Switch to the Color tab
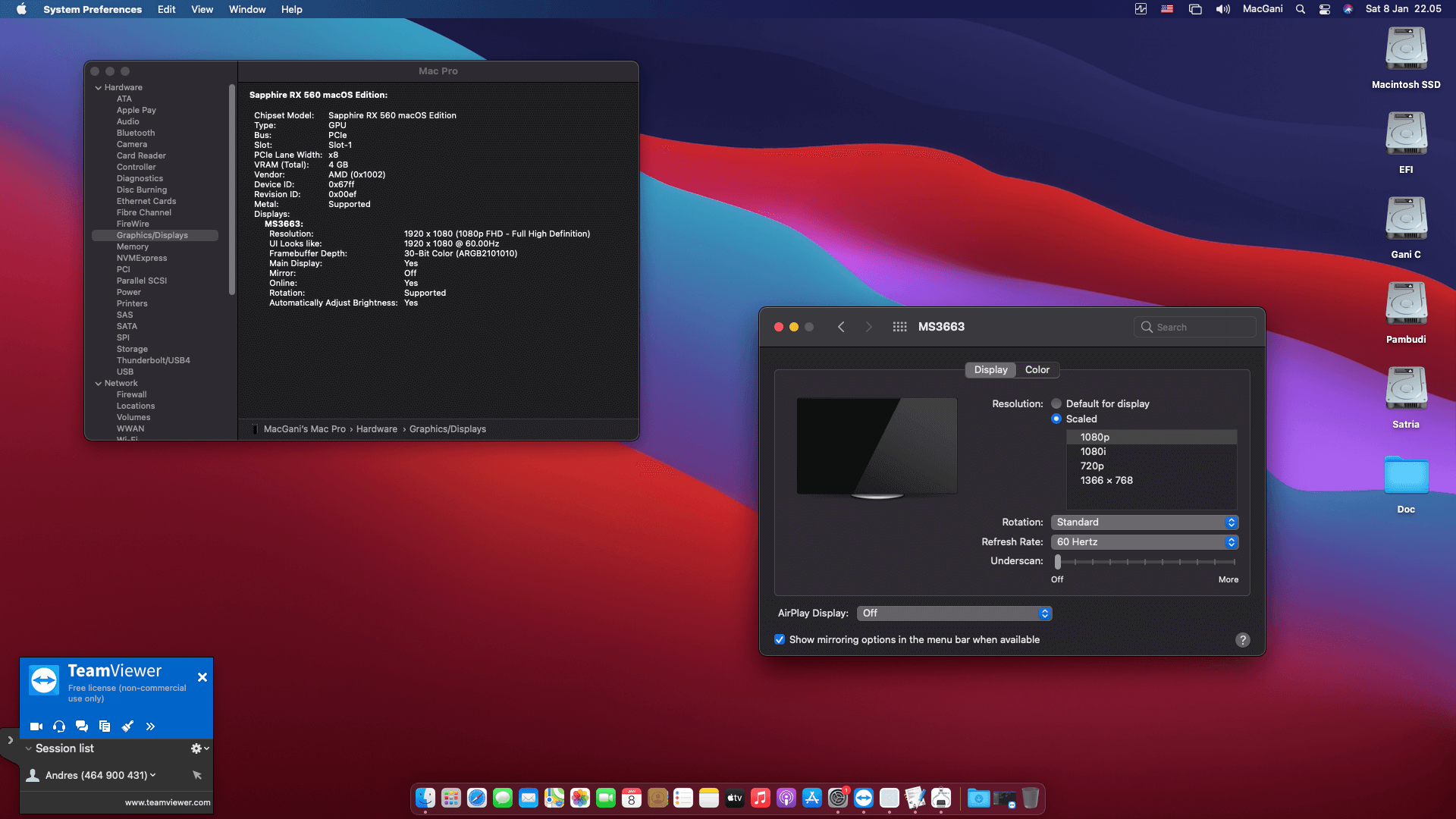 pos(1037,369)
